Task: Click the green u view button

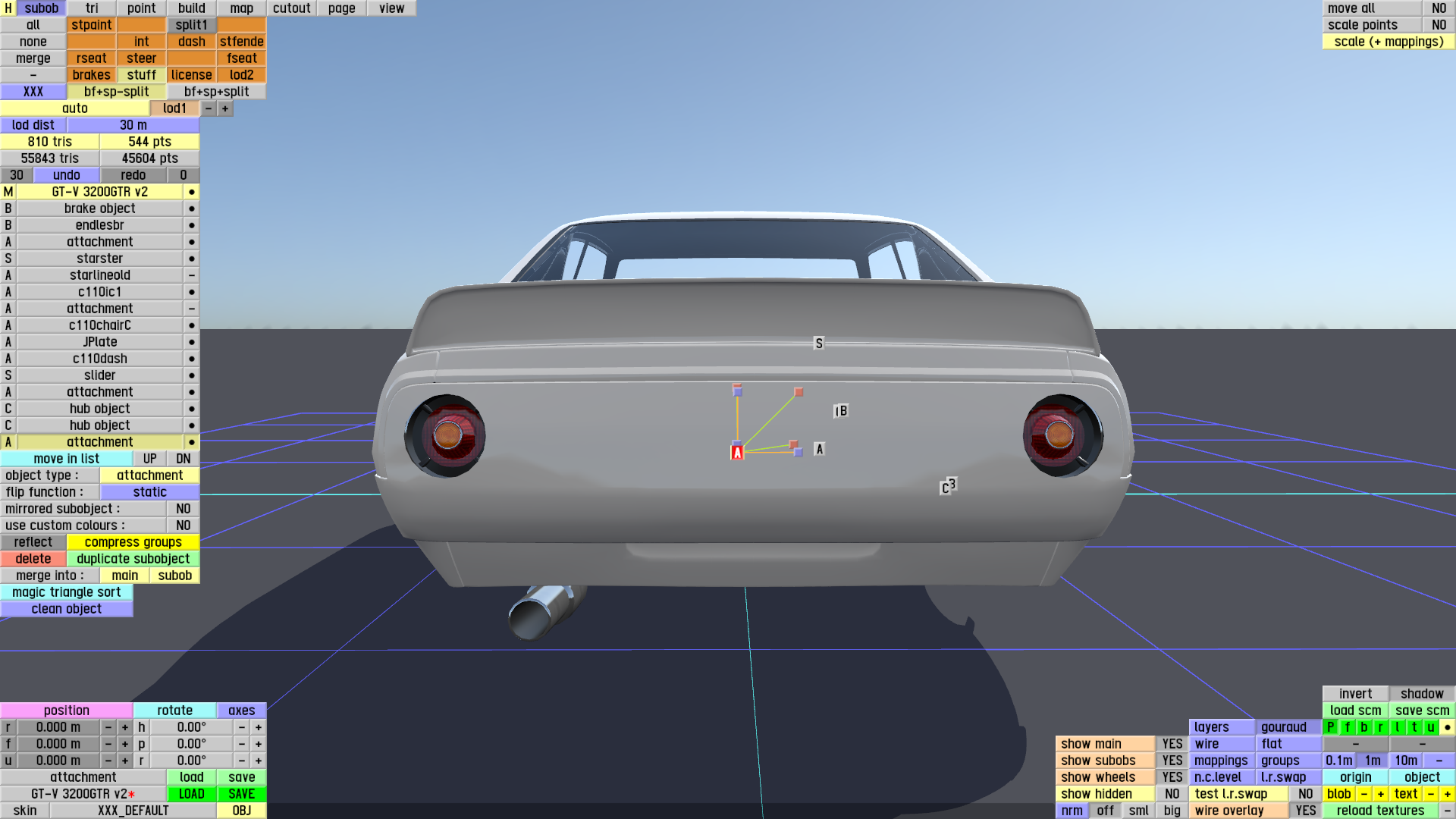Action: (1430, 727)
